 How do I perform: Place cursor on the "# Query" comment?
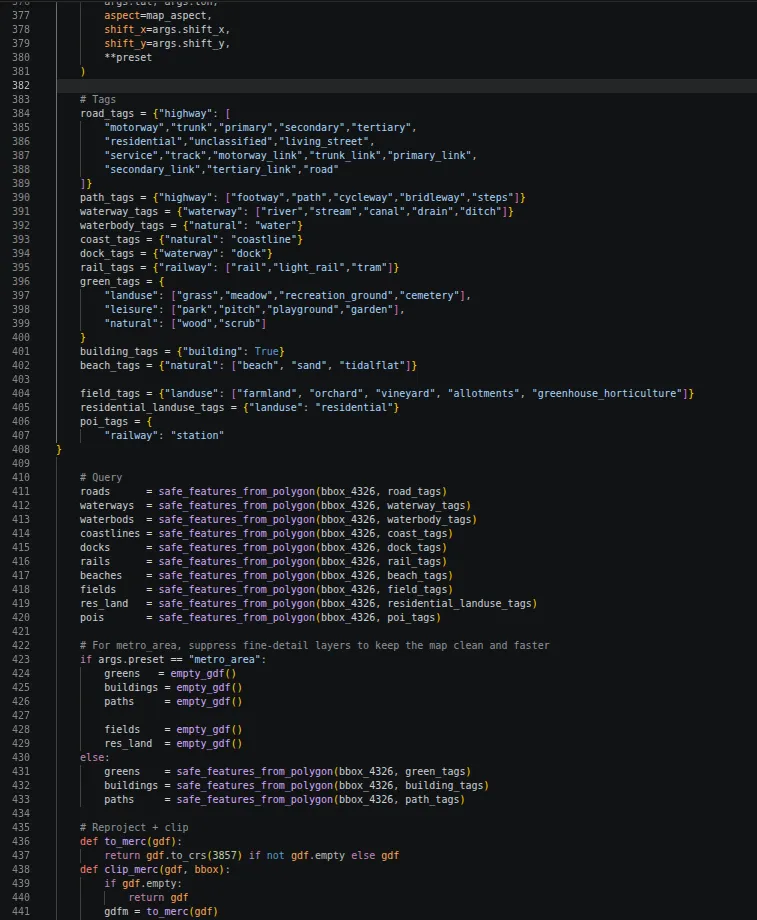pos(101,478)
